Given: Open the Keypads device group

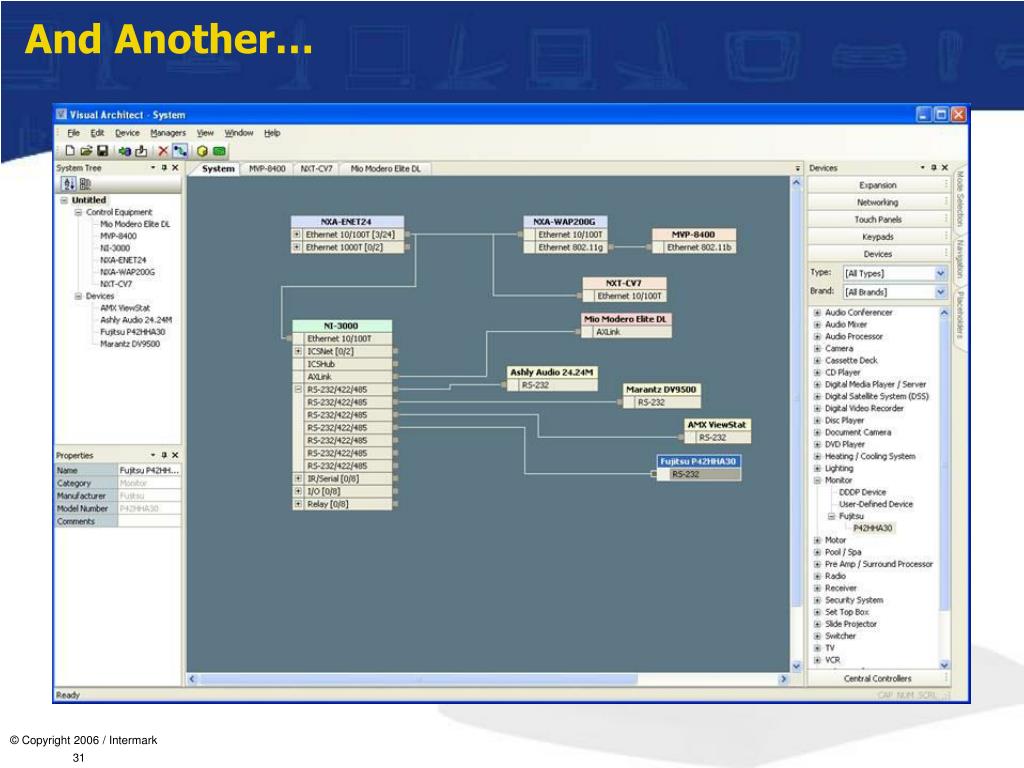Looking at the screenshot, I should (x=878, y=236).
